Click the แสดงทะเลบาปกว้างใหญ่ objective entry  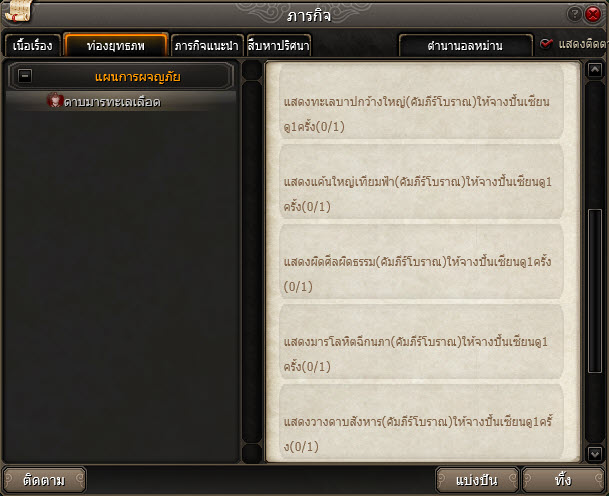click(421, 102)
